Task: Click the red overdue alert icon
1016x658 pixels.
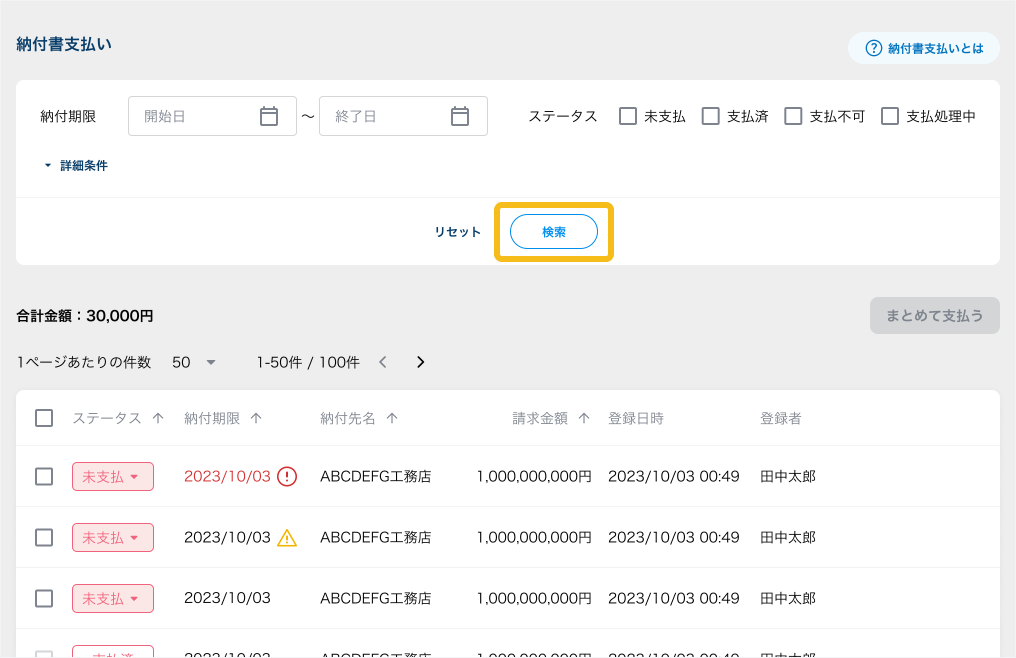Action: click(287, 476)
